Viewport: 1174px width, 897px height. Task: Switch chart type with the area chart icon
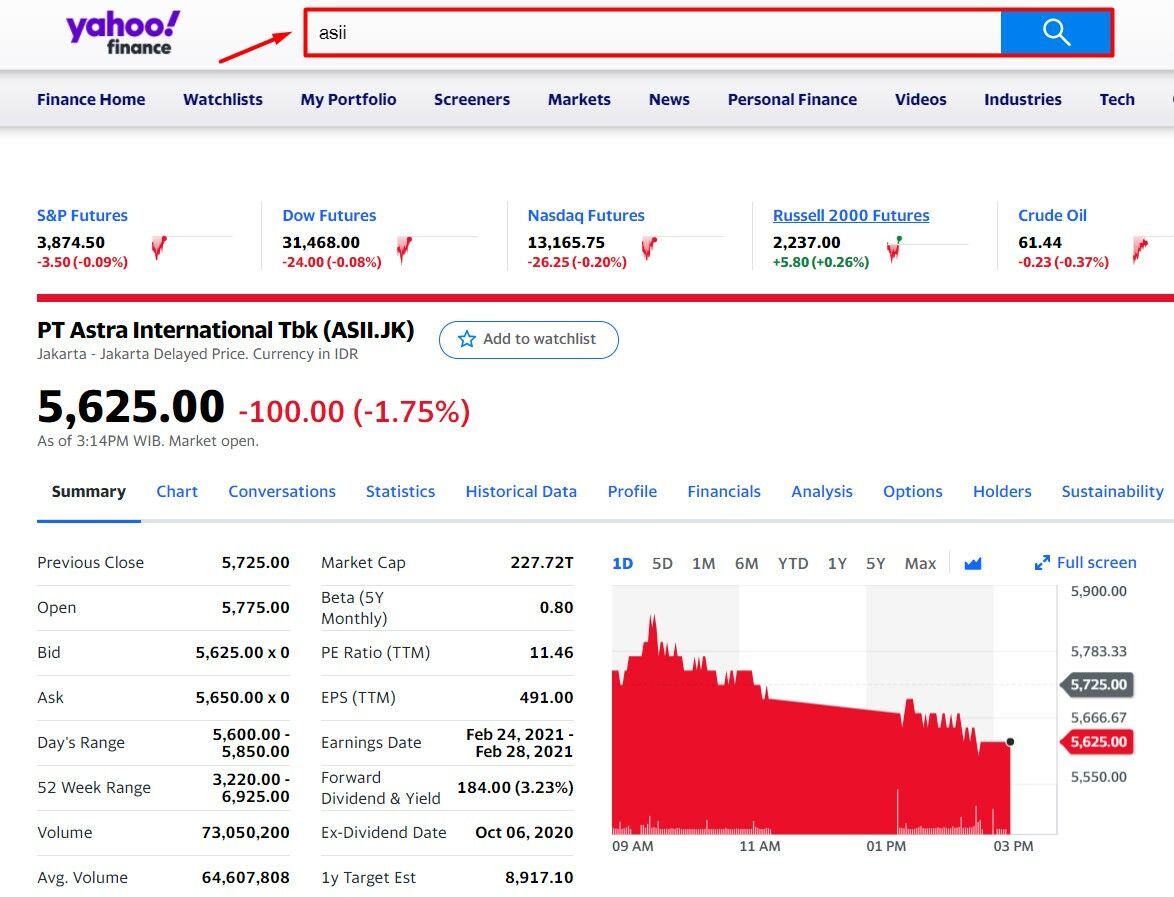(973, 563)
